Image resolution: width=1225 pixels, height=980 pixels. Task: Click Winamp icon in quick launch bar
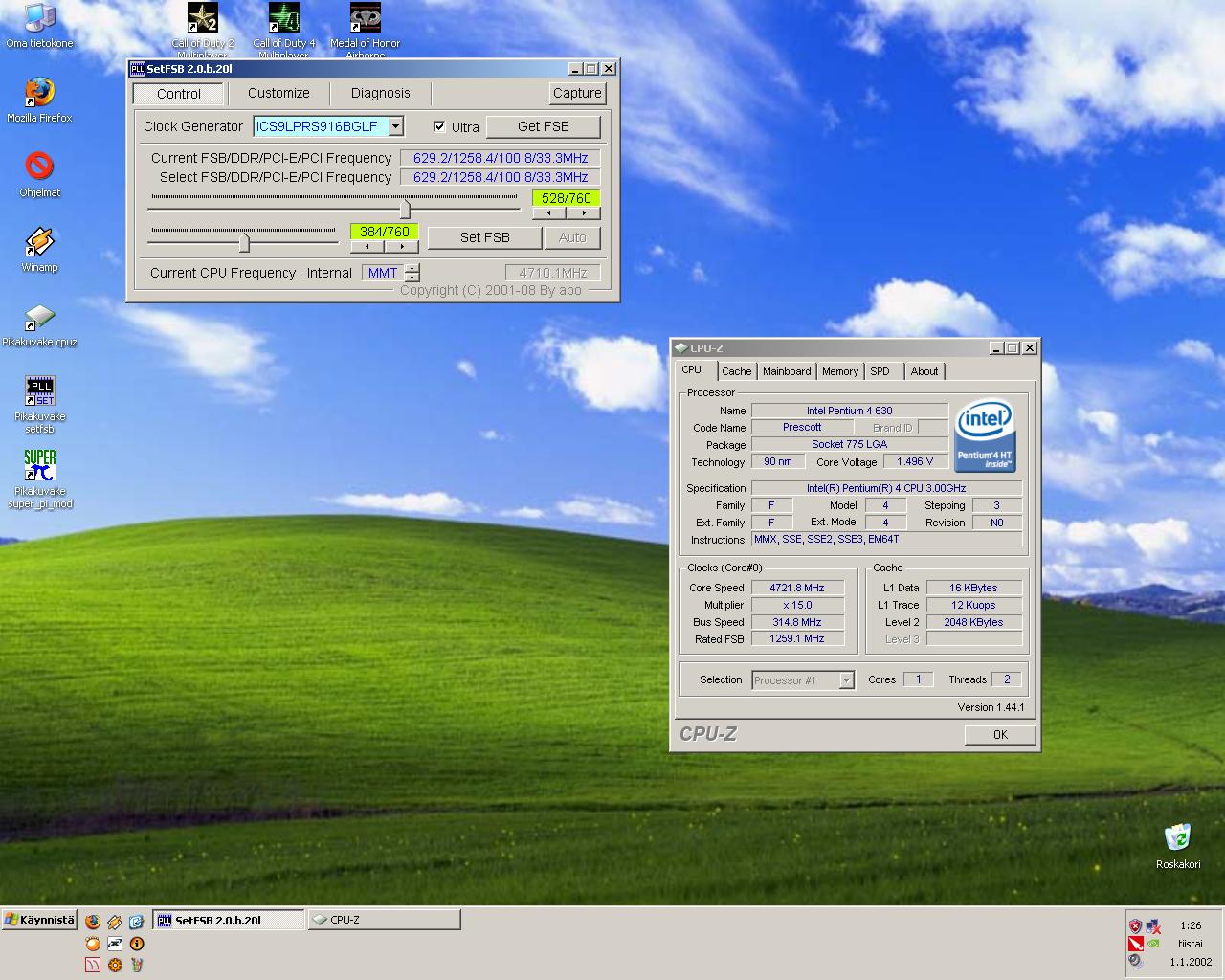115,922
